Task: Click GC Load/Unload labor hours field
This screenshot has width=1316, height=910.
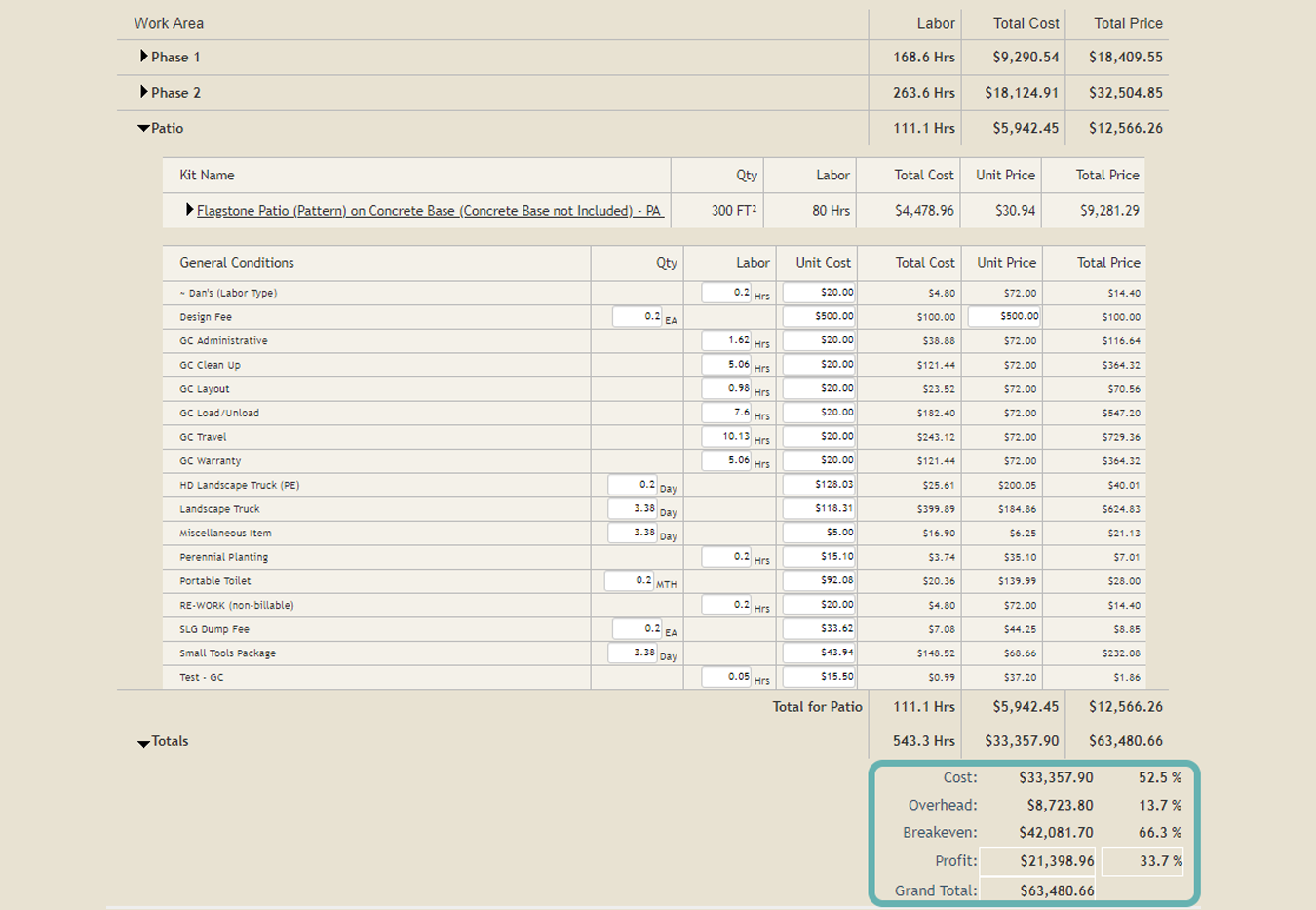Action: coord(726,412)
